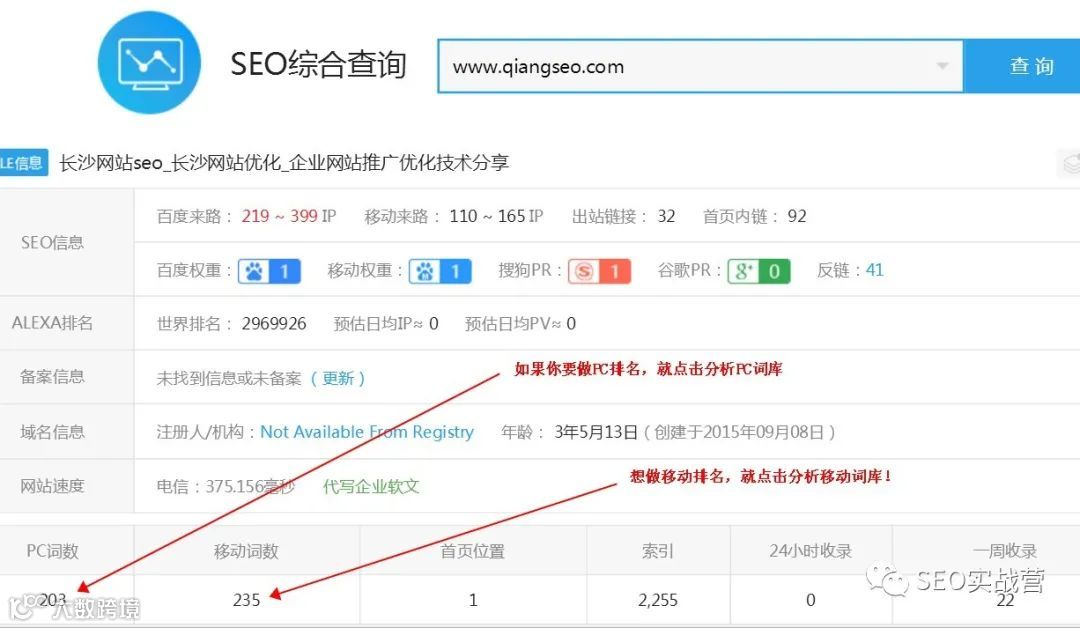
Task: Click the 百度来路 219 ~ 399 value
Action: click(280, 216)
